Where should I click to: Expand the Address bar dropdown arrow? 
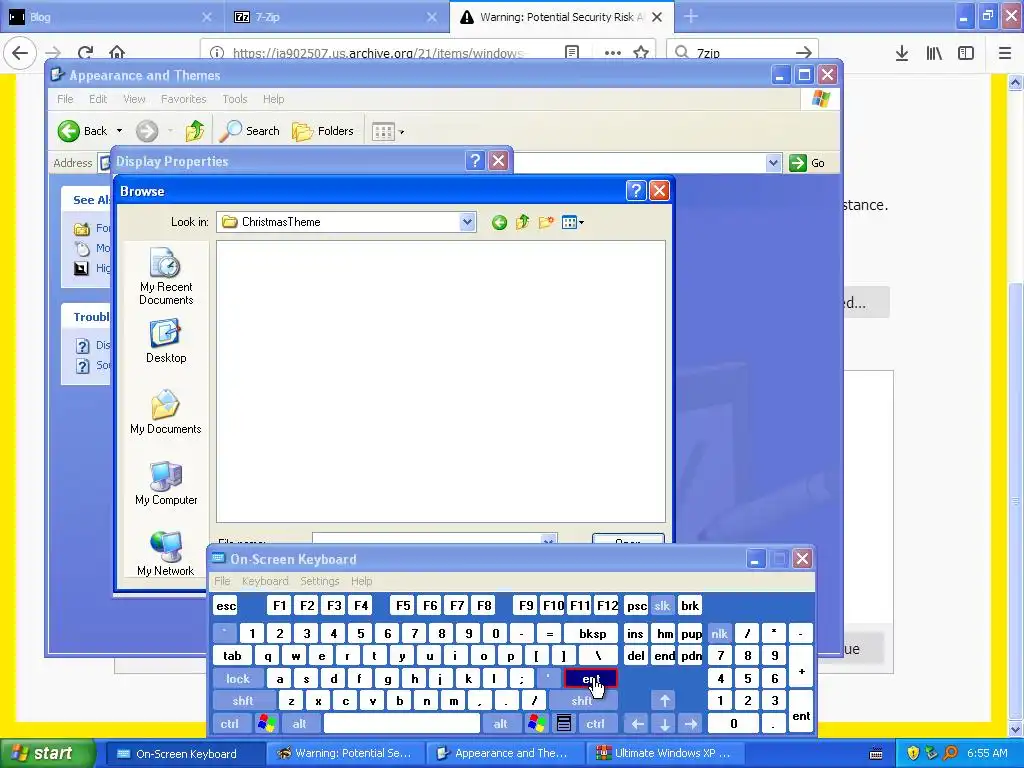tap(773, 163)
